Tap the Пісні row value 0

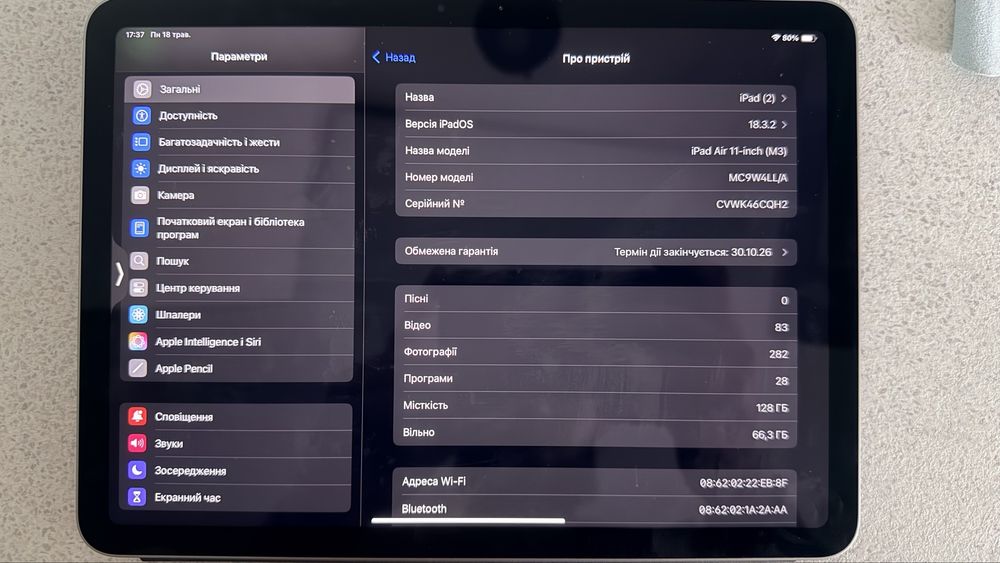pyautogui.click(x=784, y=300)
